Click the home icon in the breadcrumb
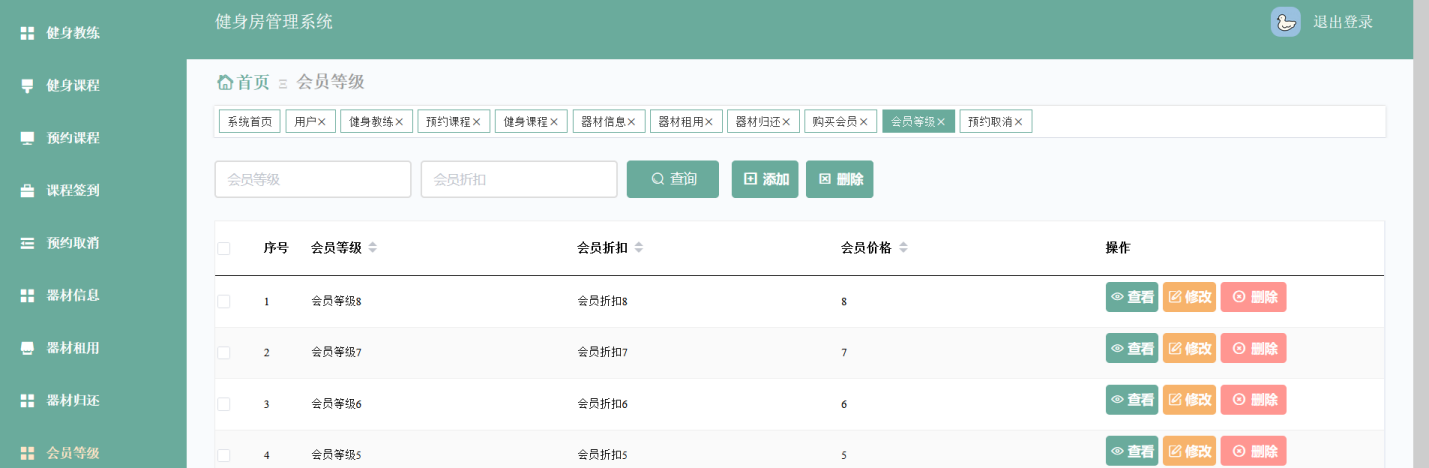The width and height of the screenshot is (1429, 468). click(225, 82)
